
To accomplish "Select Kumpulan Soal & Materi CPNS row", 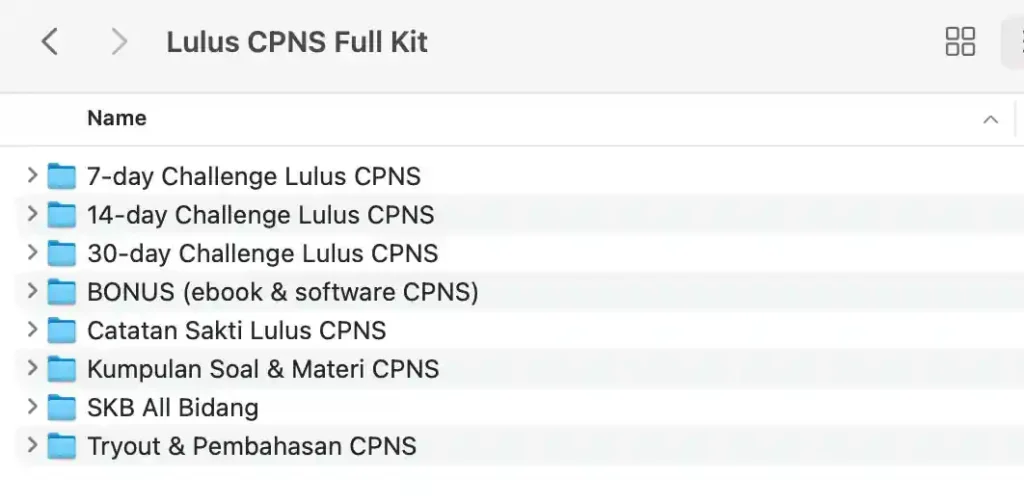I will tap(520, 369).
